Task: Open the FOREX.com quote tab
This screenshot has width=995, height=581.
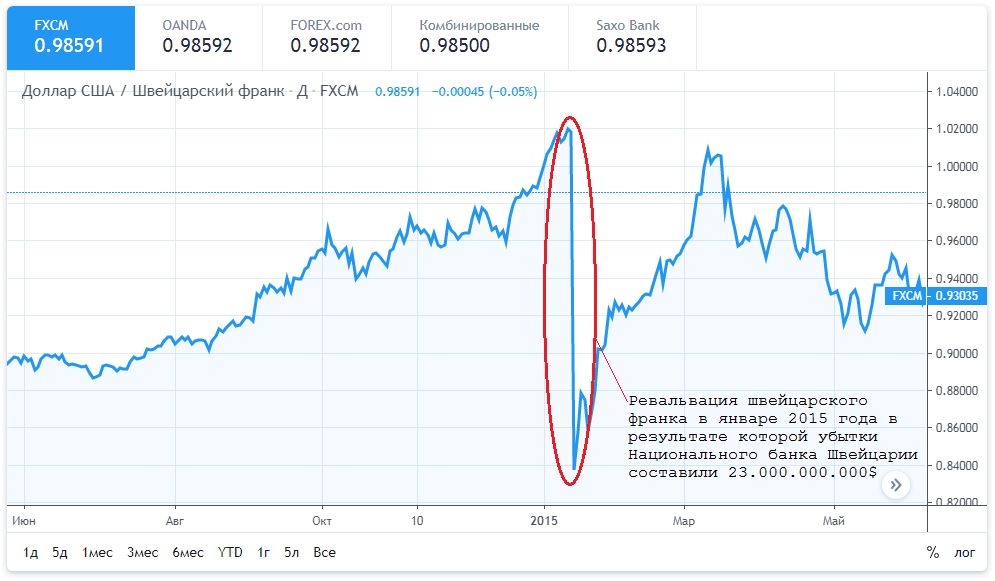Action: pos(326,36)
